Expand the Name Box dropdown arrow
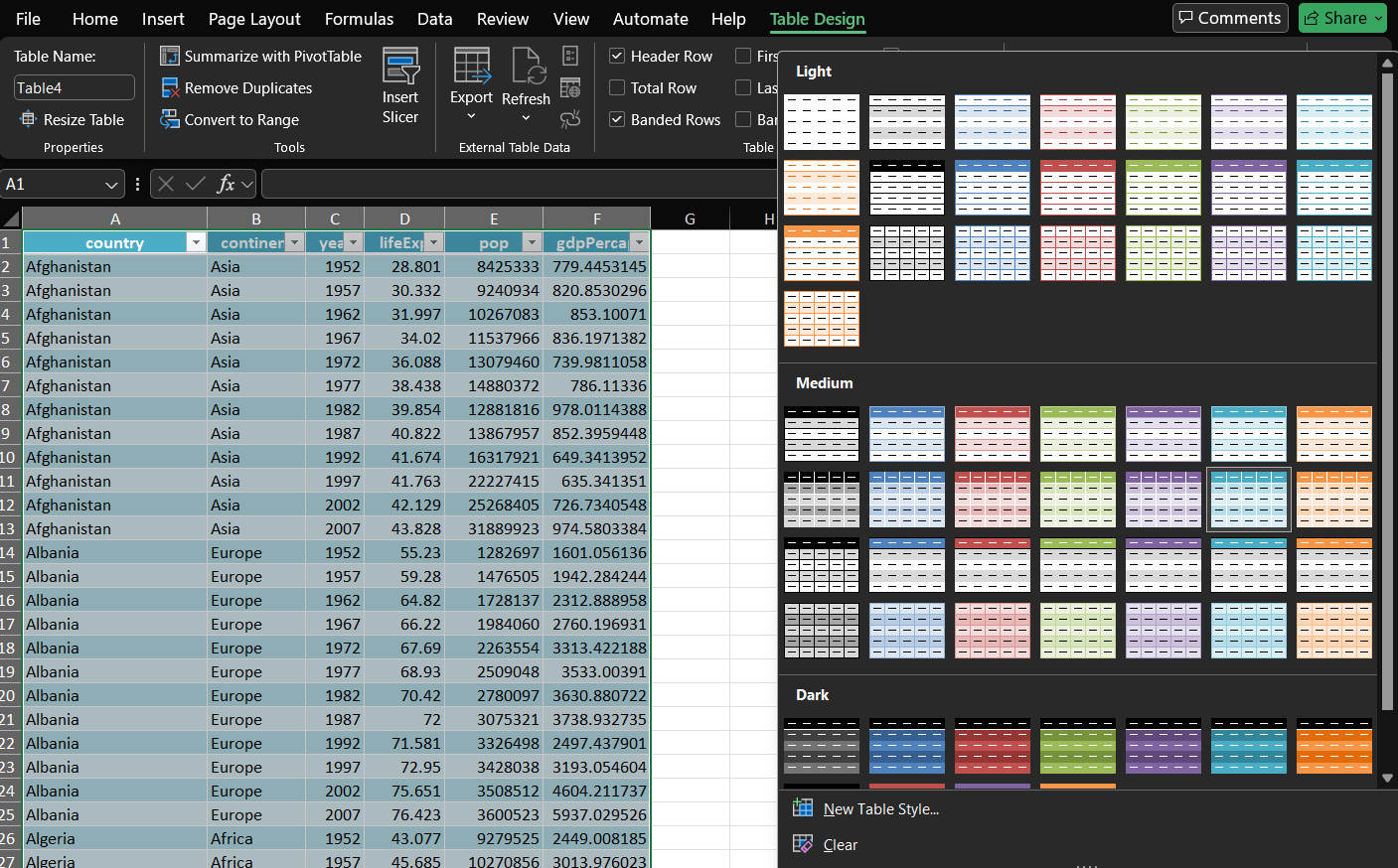Viewport: 1398px width, 868px height. click(x=111, y=185)
